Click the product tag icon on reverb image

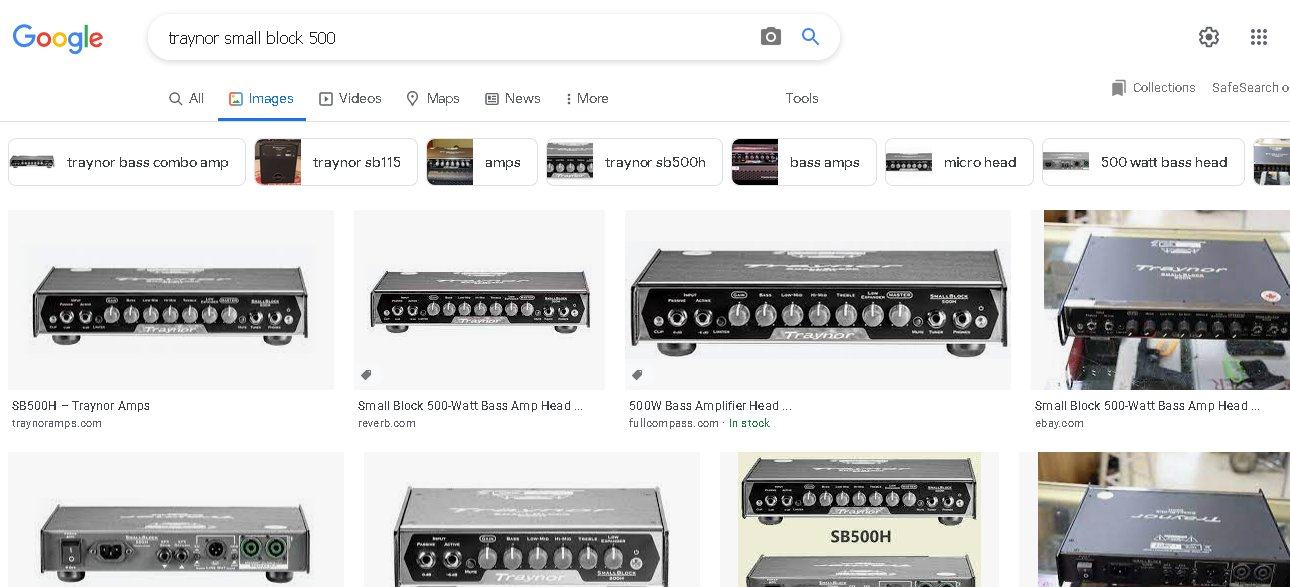click(366, 375)
